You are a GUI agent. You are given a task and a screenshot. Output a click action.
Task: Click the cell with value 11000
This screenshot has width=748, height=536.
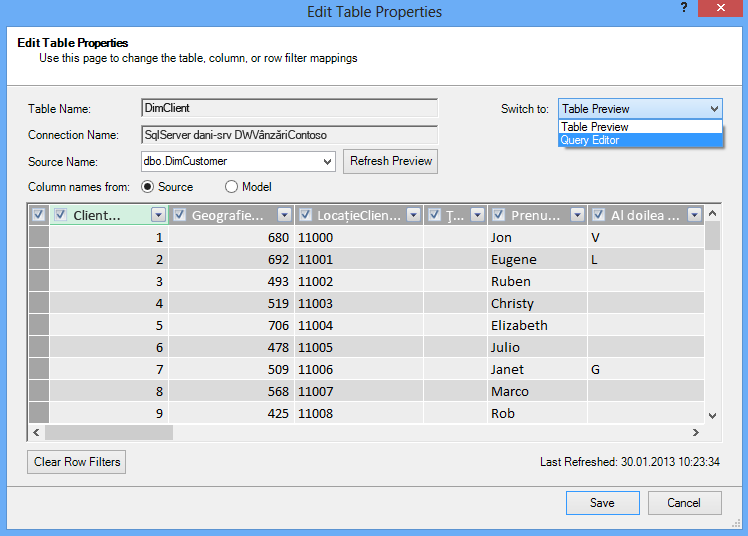[x=359, y=237]
